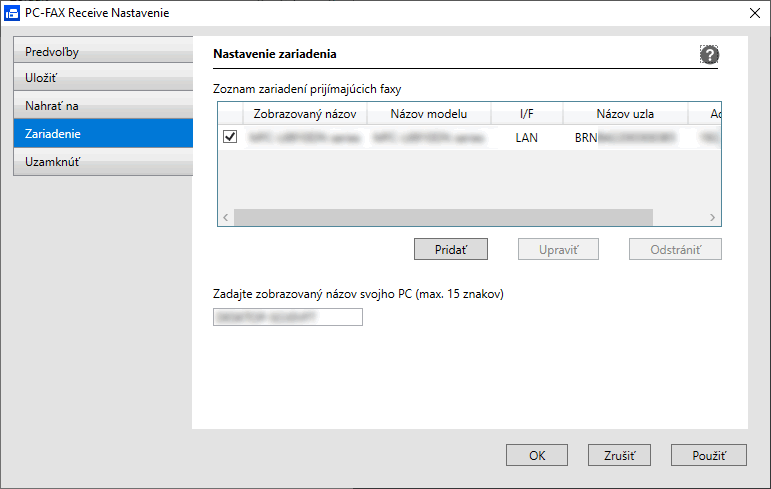Click the right scroll arrow of device list

[712, 217]
